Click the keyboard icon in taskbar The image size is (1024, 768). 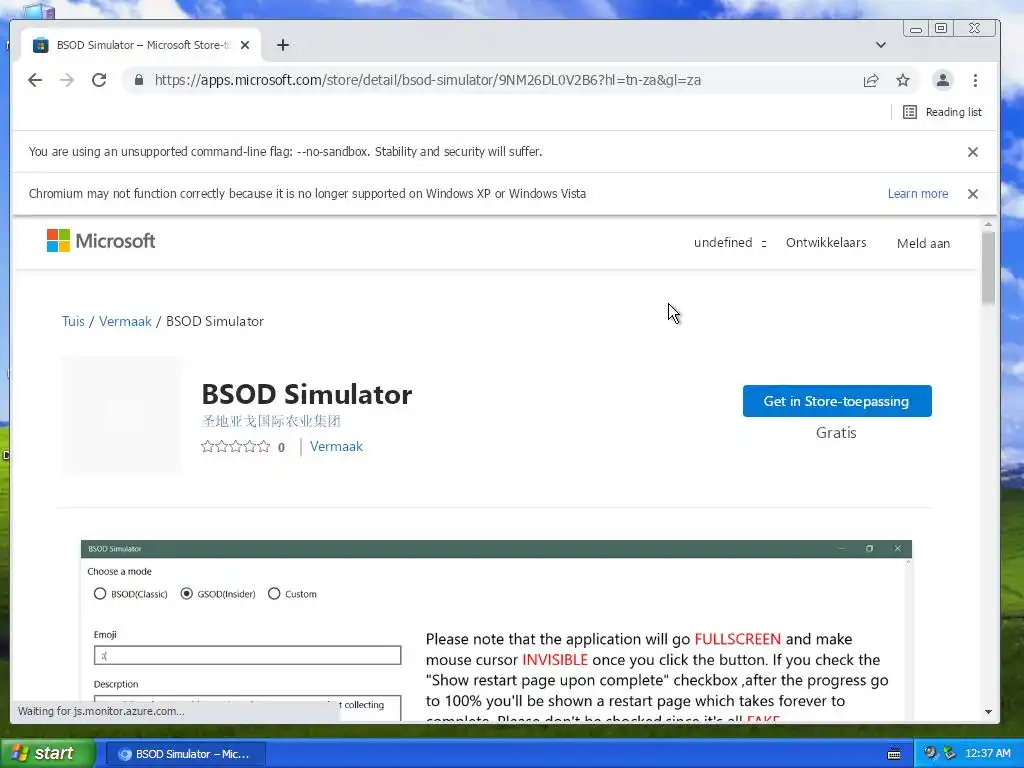coord(894,754)
